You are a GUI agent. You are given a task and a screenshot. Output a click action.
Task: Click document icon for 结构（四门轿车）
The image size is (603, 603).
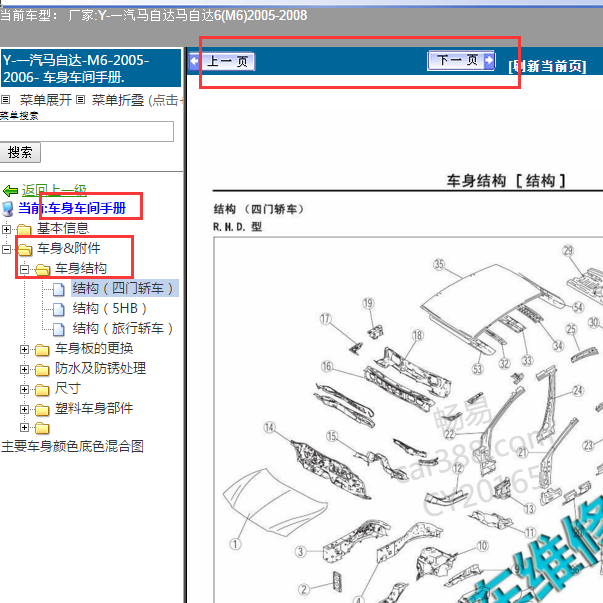(x=58, y=289)
